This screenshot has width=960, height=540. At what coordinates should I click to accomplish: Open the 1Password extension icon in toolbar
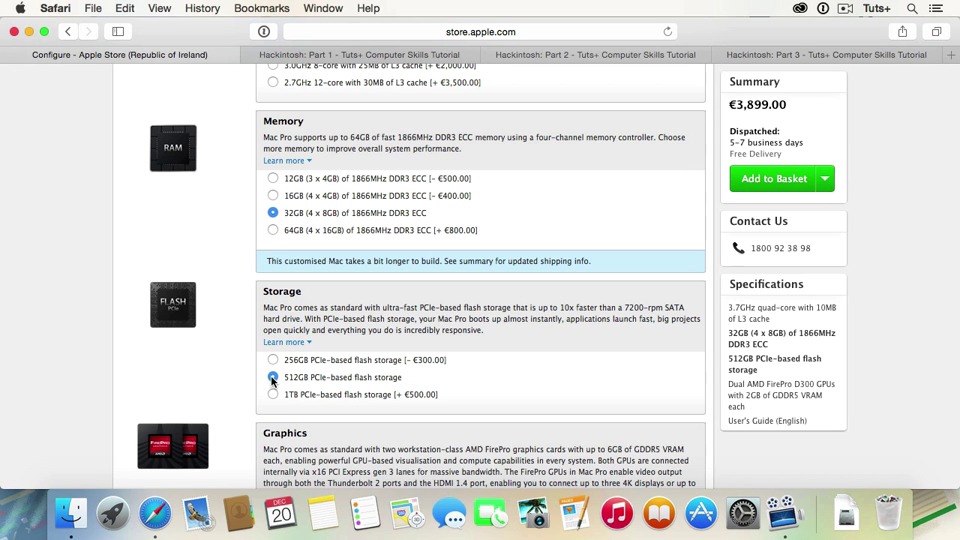point(264,31)
